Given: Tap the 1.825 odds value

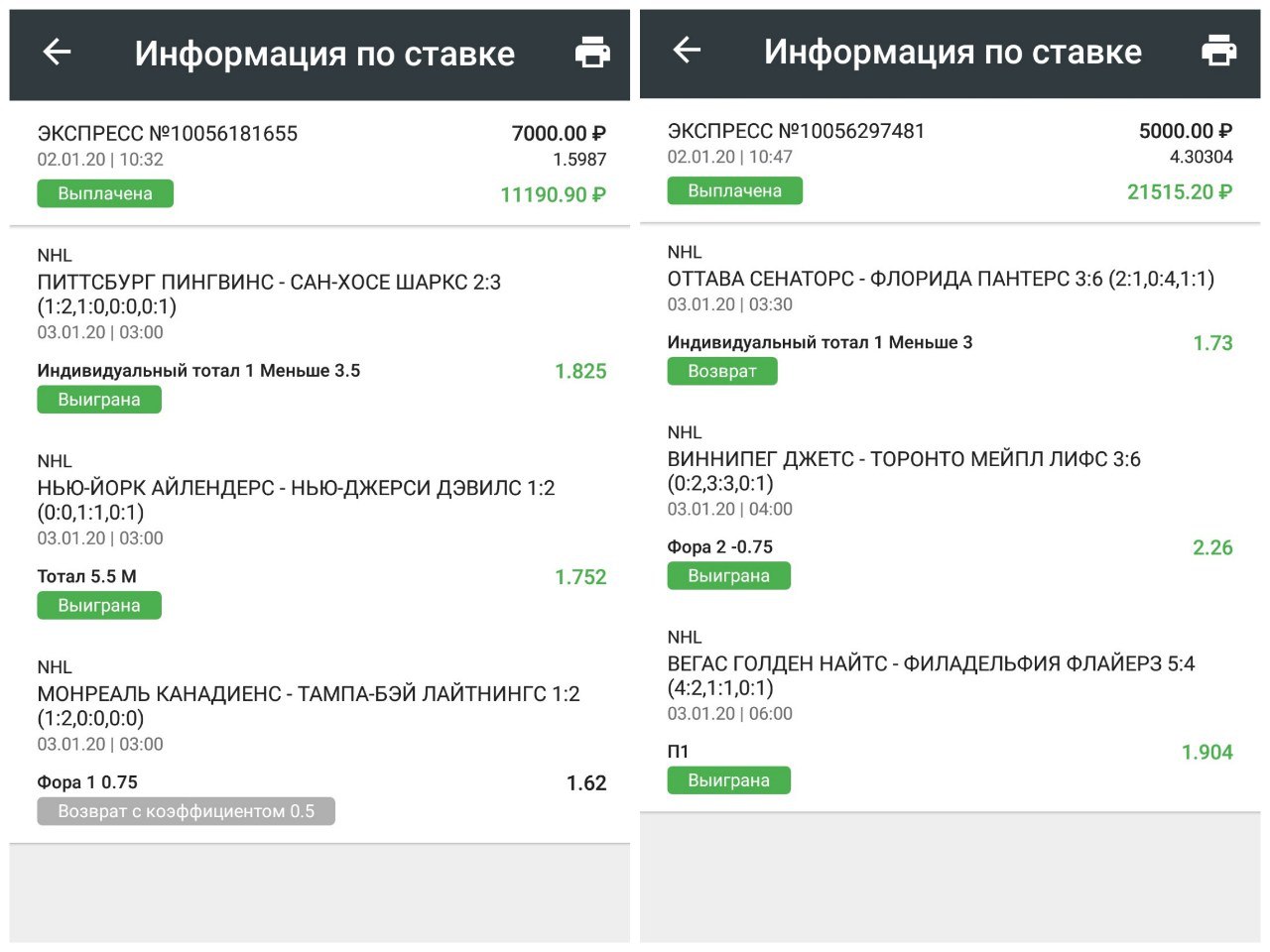Looking at the screenshot, I should click(x=580, y=371).
